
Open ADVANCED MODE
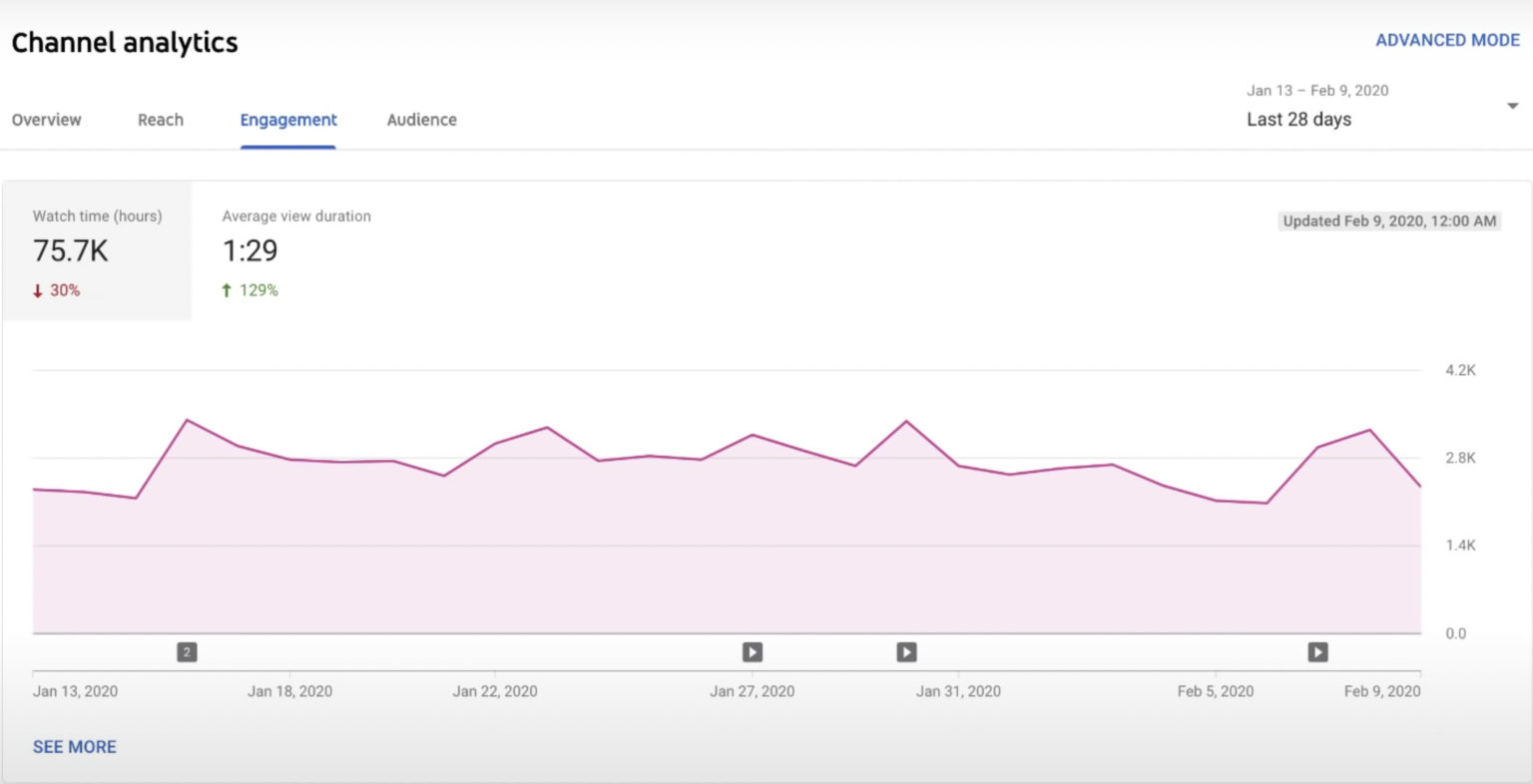[1448, 40]
